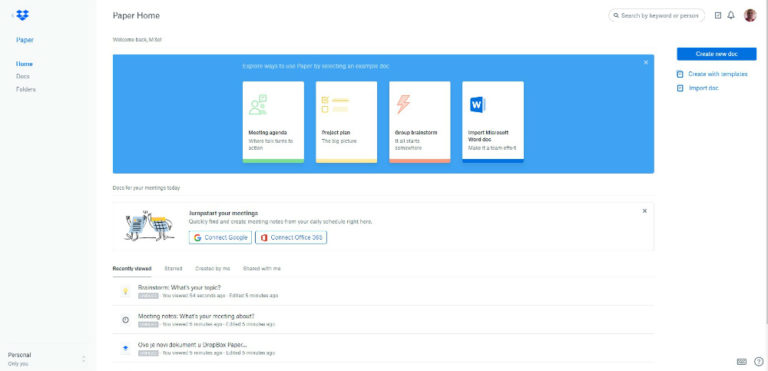The image size is (768, 371).
Task: Click the Create with templates icon
Action: click(x=680, y=74)
